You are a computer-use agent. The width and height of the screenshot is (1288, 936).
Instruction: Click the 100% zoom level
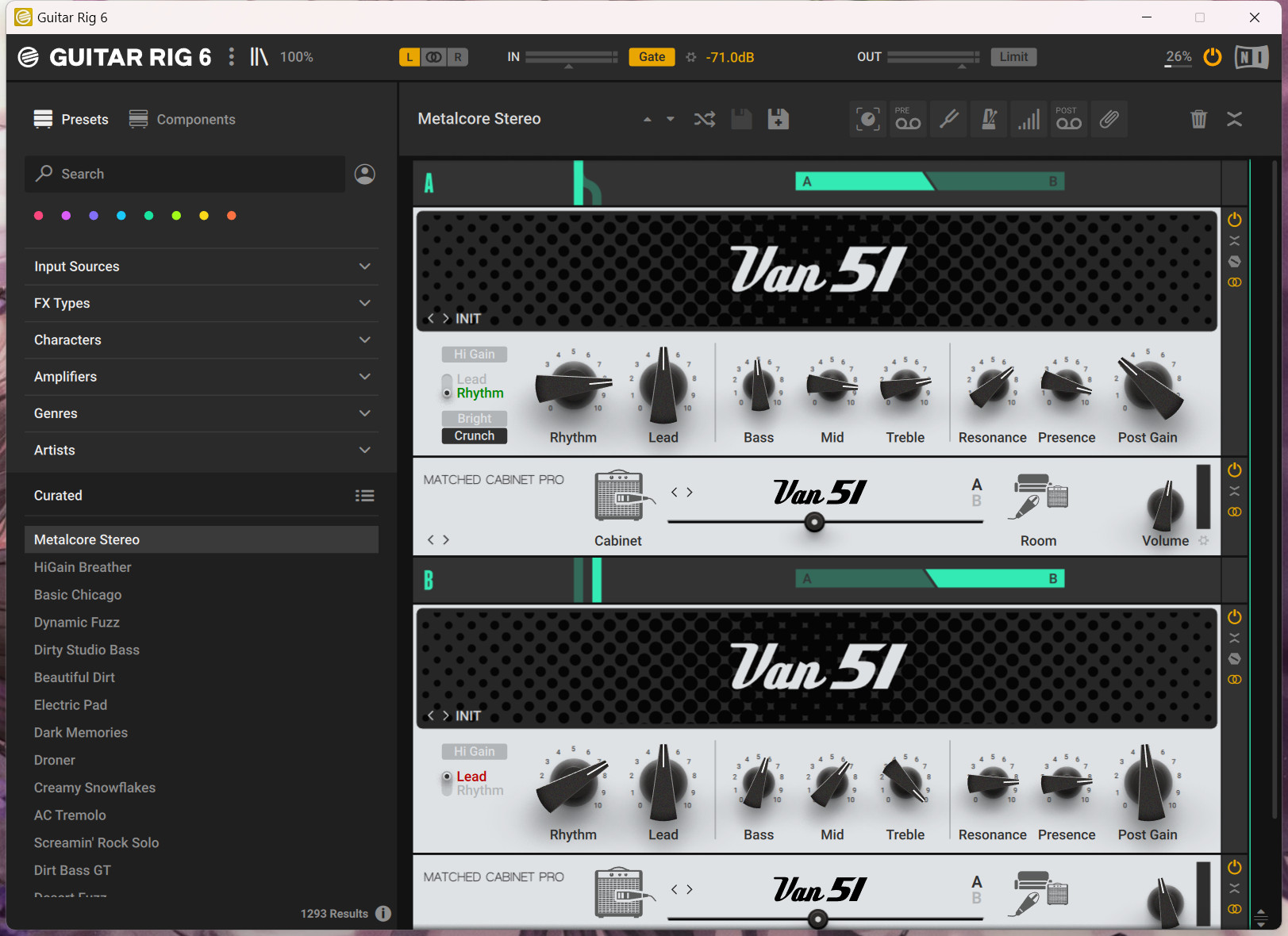coord(296,57)
